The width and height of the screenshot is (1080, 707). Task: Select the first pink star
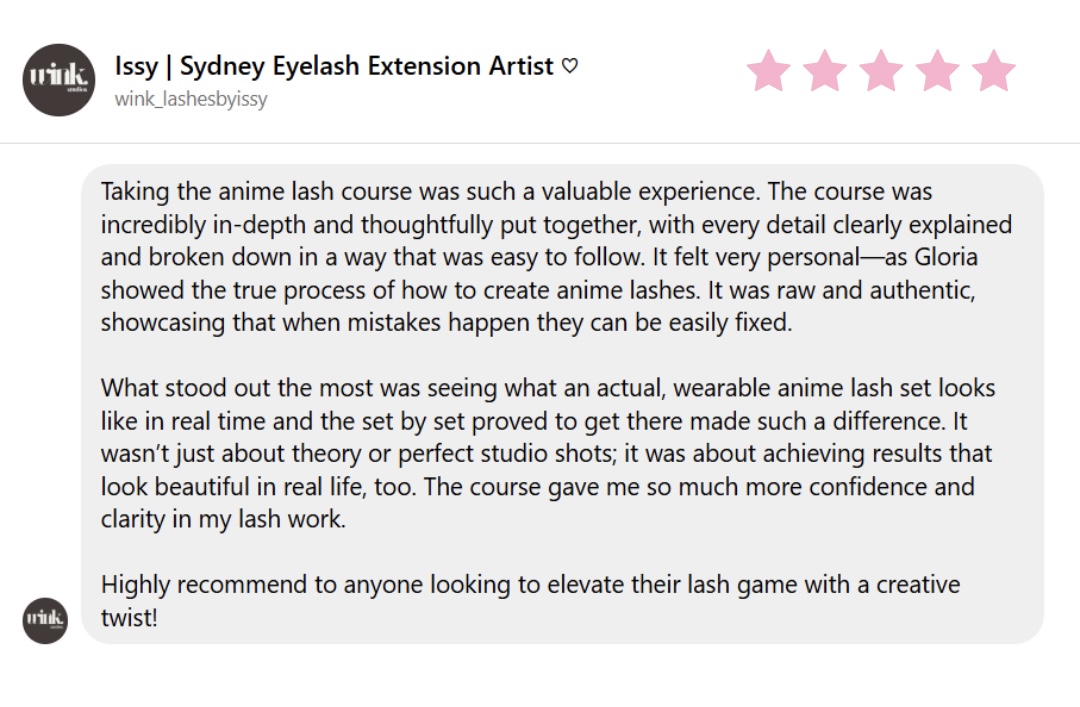point(768,71)
